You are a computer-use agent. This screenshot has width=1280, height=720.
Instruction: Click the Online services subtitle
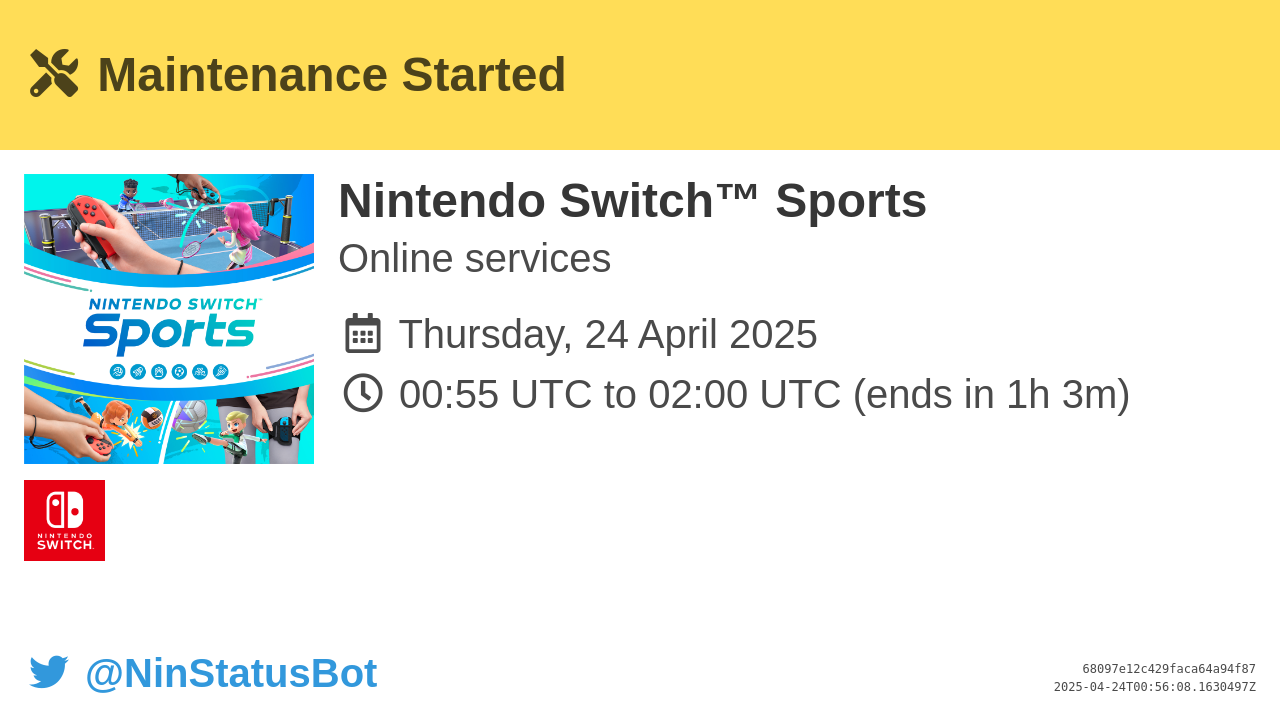click(x=474, y=258)
